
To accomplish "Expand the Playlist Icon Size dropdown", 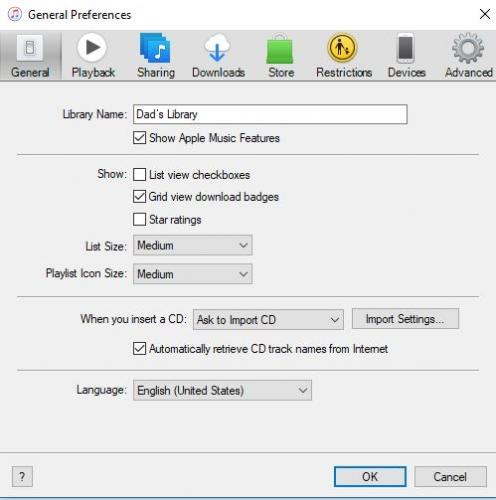I will pyautogui.click(x=193, y=274).
